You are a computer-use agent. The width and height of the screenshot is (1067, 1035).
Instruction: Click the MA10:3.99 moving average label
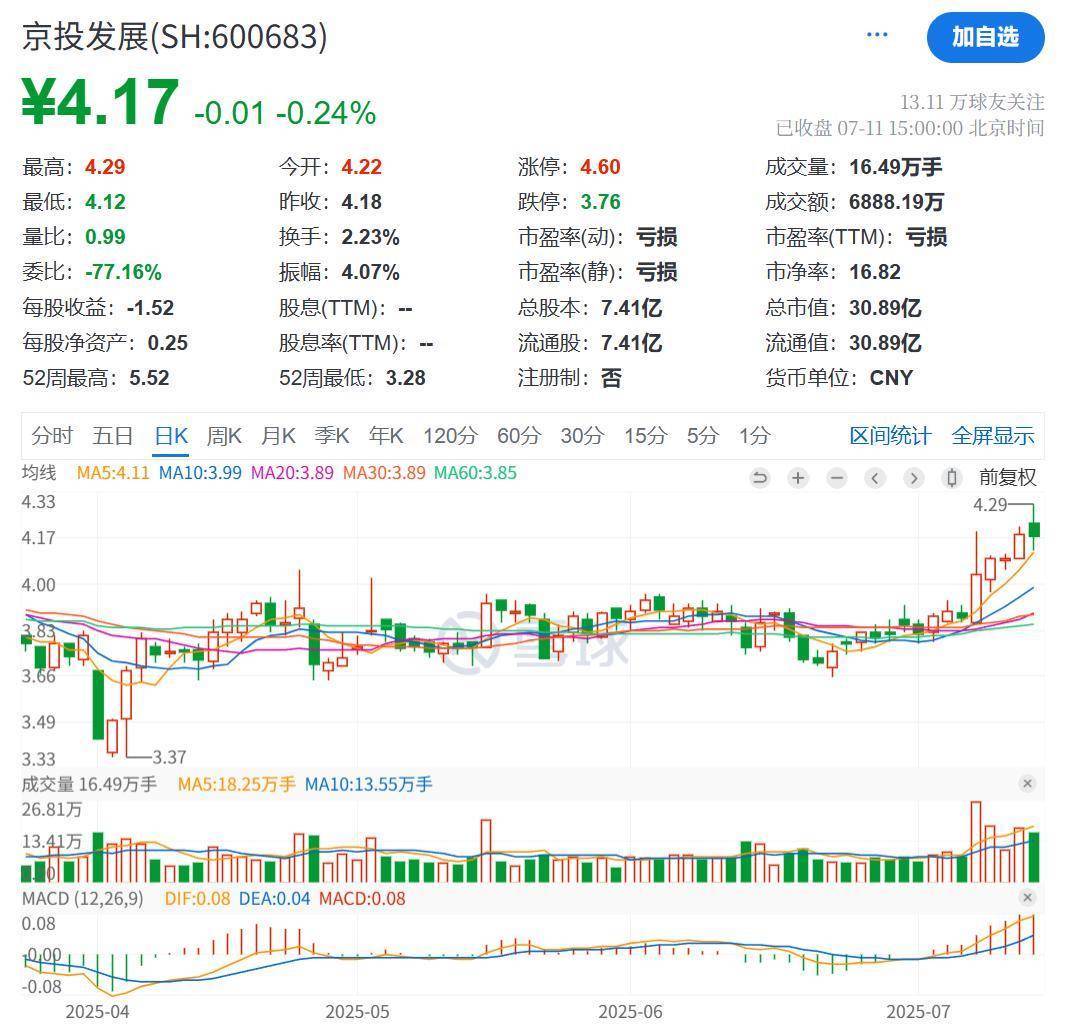point(200,472)
